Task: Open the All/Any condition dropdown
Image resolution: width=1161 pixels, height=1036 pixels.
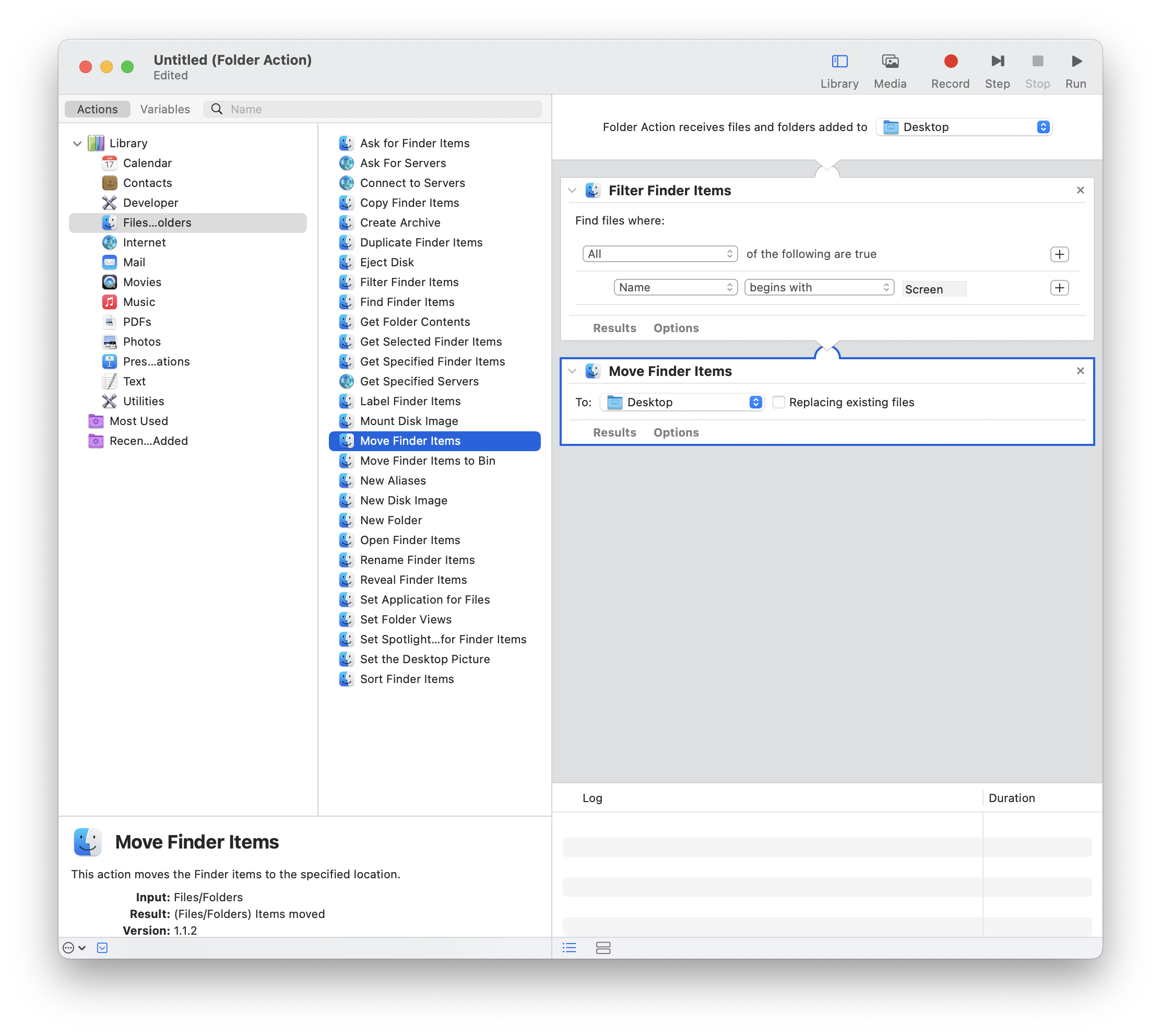Action: click(x=660, y=254)
